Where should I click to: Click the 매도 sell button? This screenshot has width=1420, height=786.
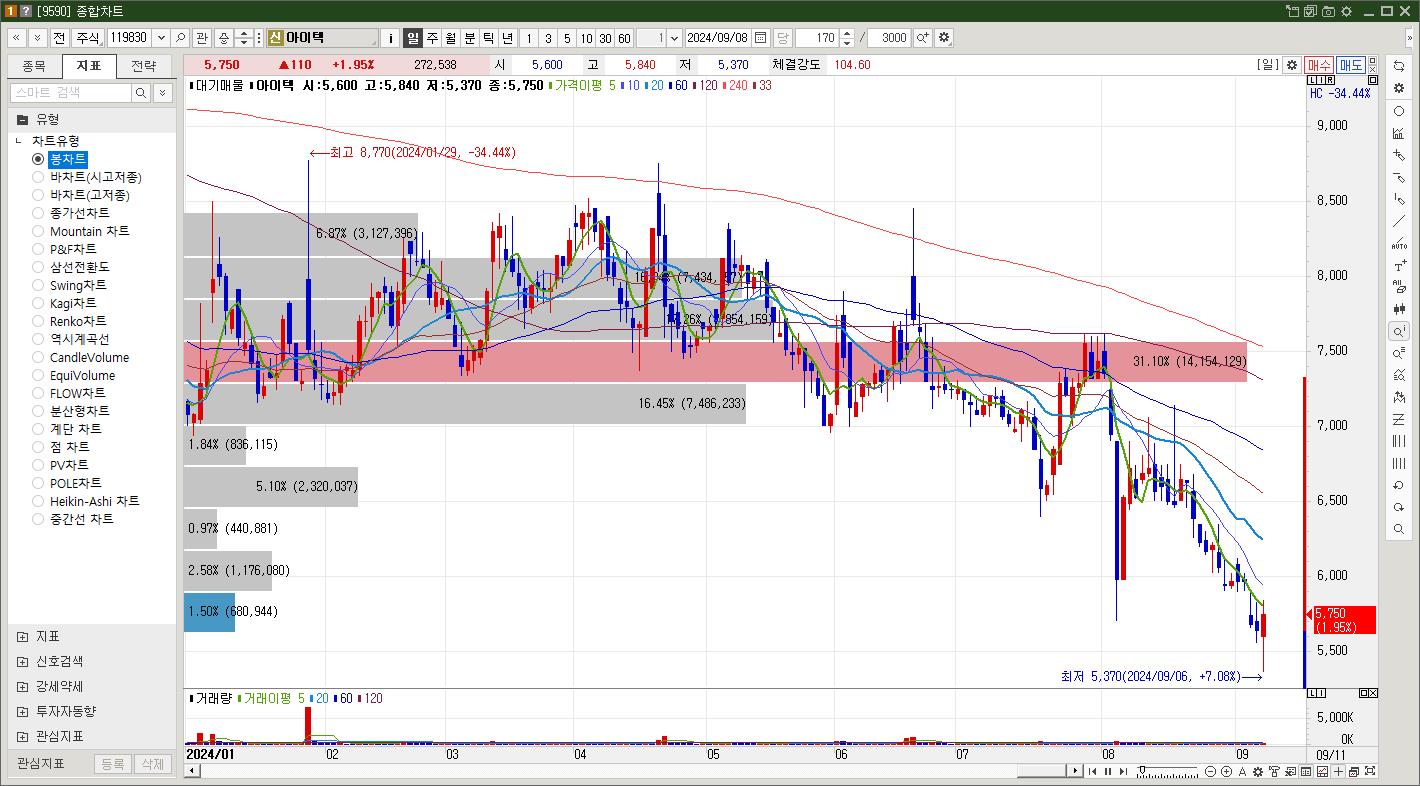point(1351,64)
